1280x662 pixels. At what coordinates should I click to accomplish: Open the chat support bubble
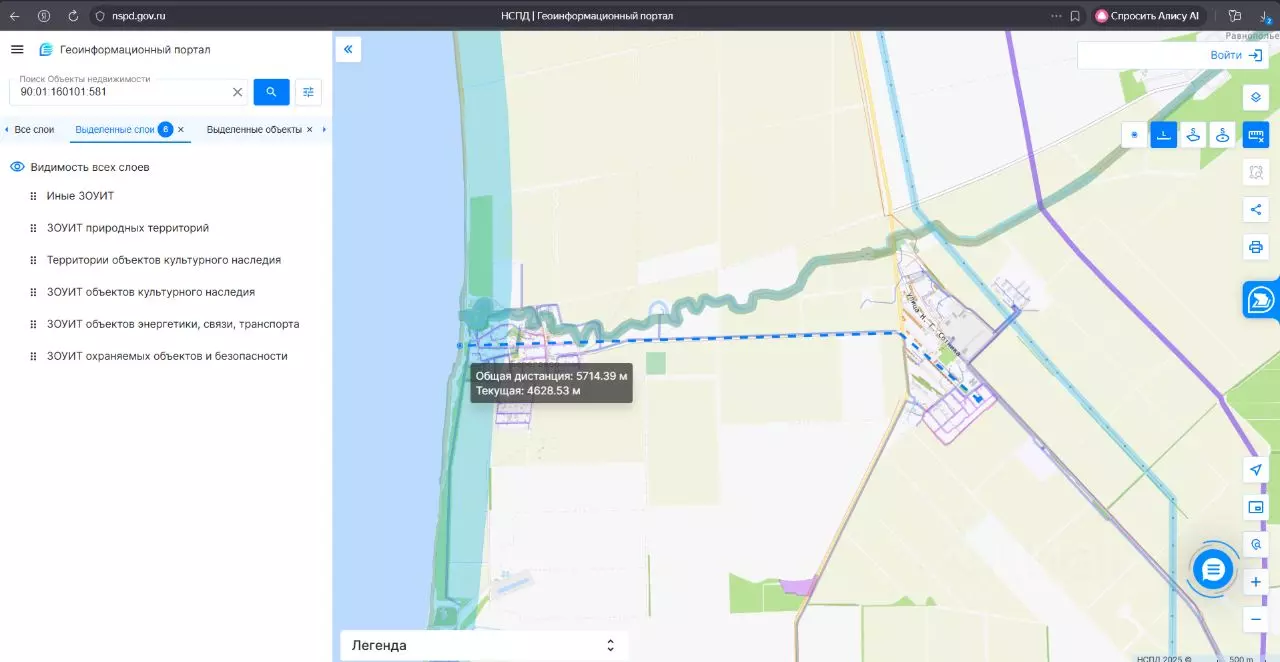[1213, 569]
